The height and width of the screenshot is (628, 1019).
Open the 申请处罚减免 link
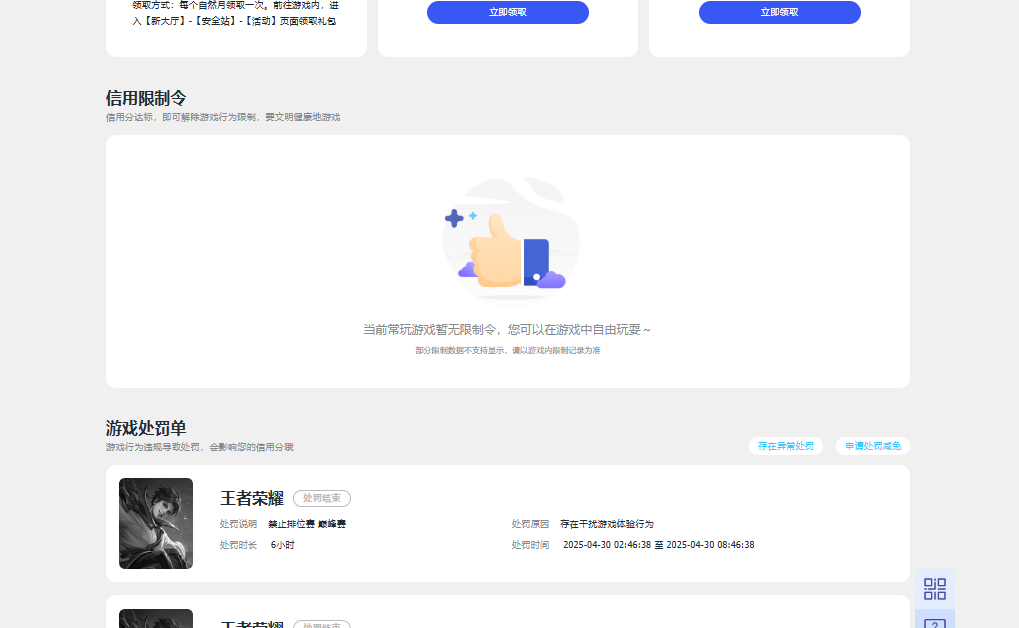(x=873, y=446)
